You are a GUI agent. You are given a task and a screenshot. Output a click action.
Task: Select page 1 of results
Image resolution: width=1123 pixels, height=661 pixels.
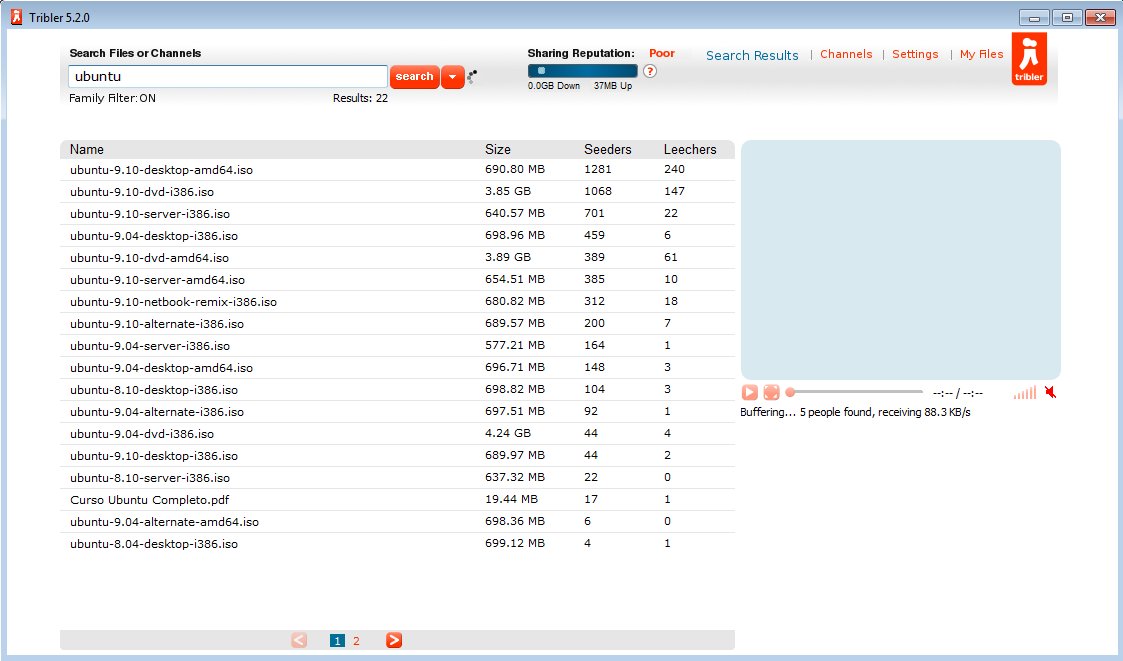(x=337, y=641)
